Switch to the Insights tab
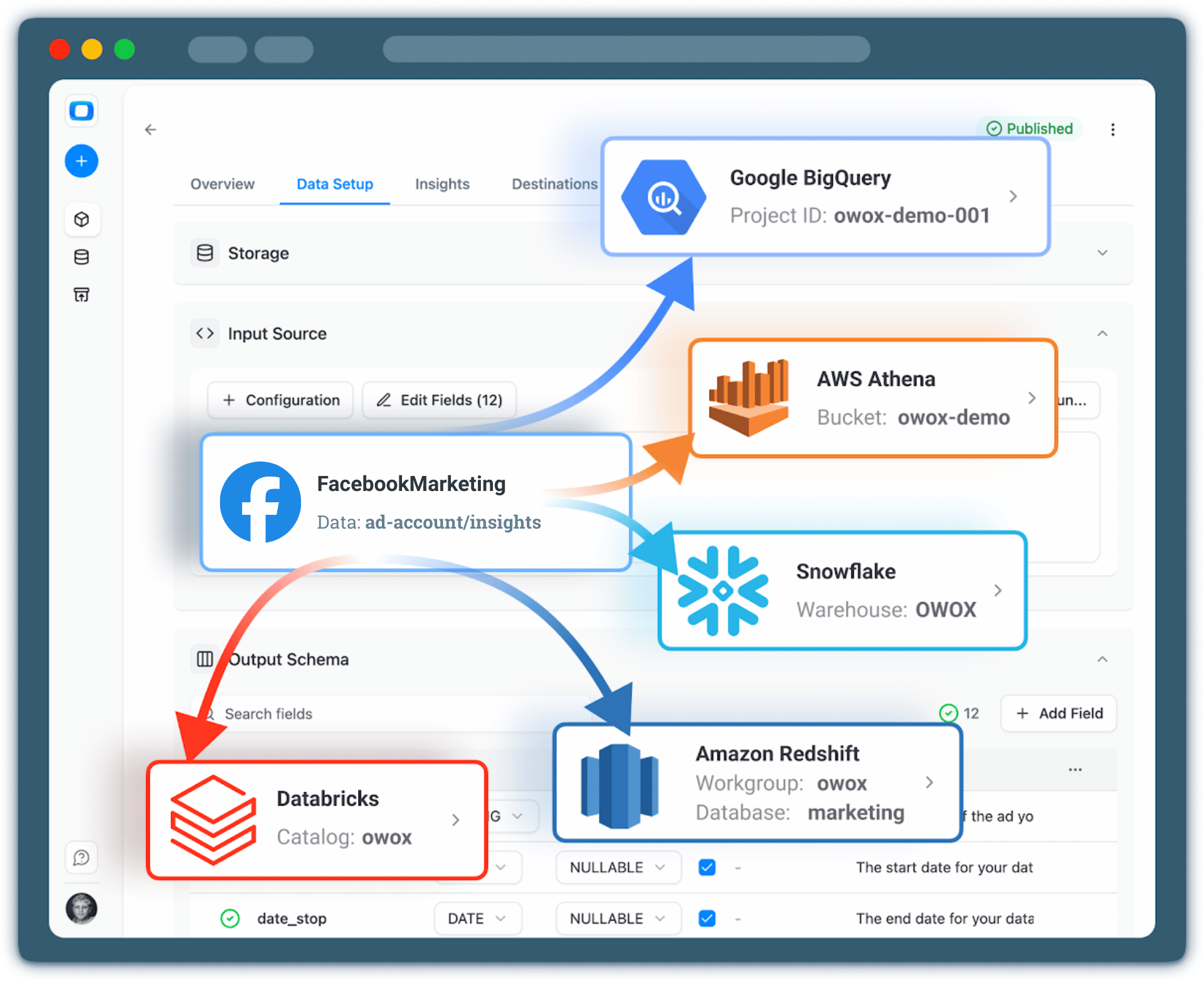 pyautogui.click(x=441, y=184)
